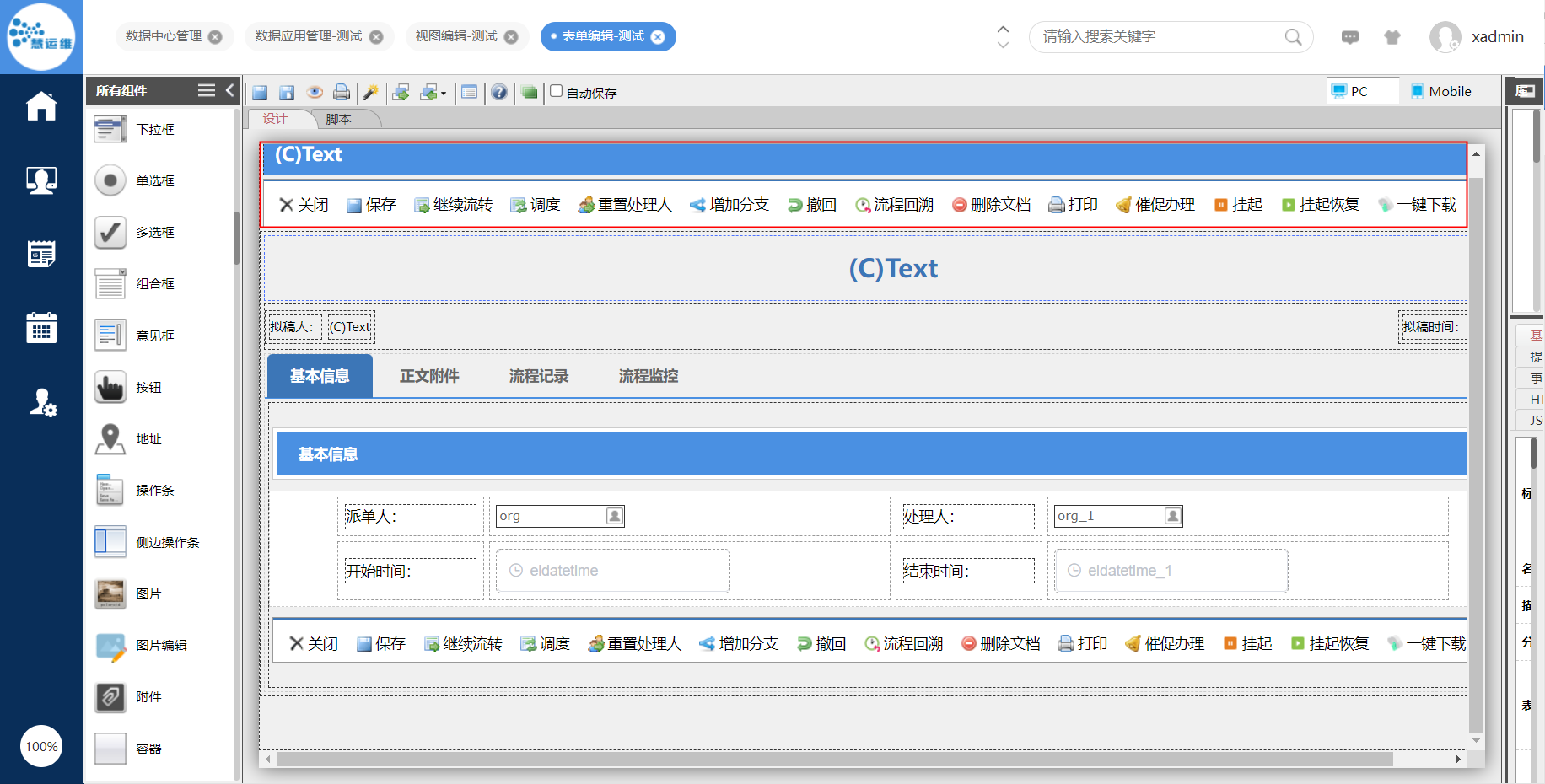Select the 流程记录 tab
This screenshot has height=784, width=1545.
(x=538, y=376)
